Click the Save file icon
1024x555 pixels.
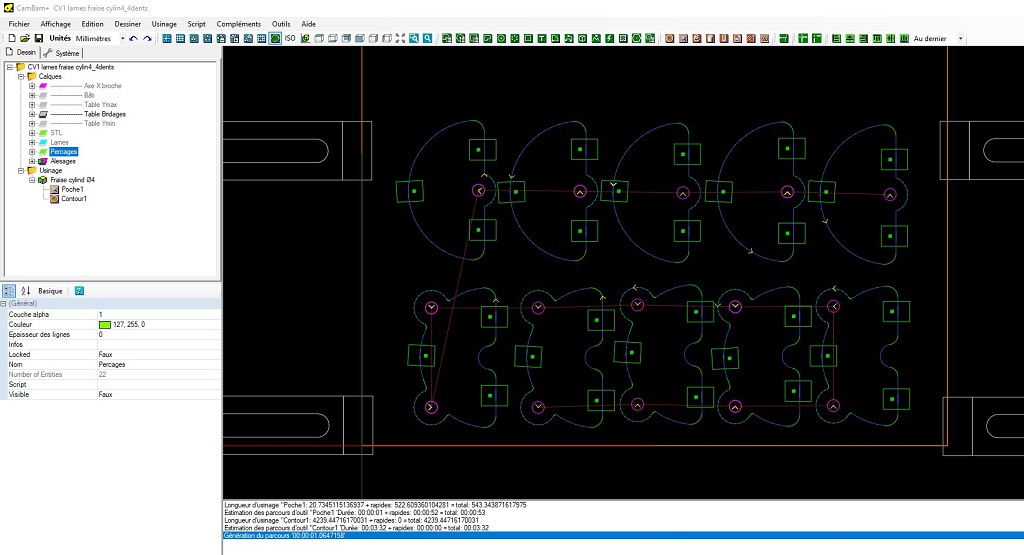coord(39,38)
